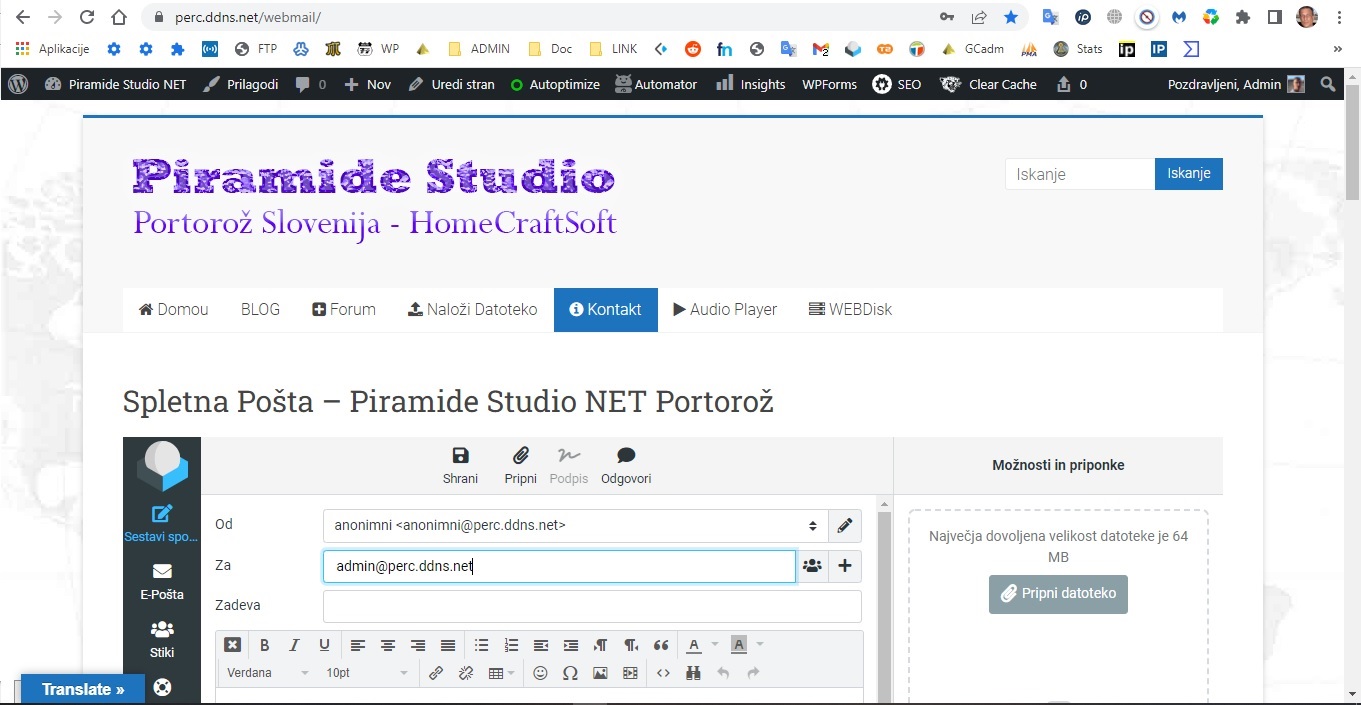The height and width of the screenshot is (705, 1361).
Task: Apply italic formatting in the editor
Action: (294, 645)
